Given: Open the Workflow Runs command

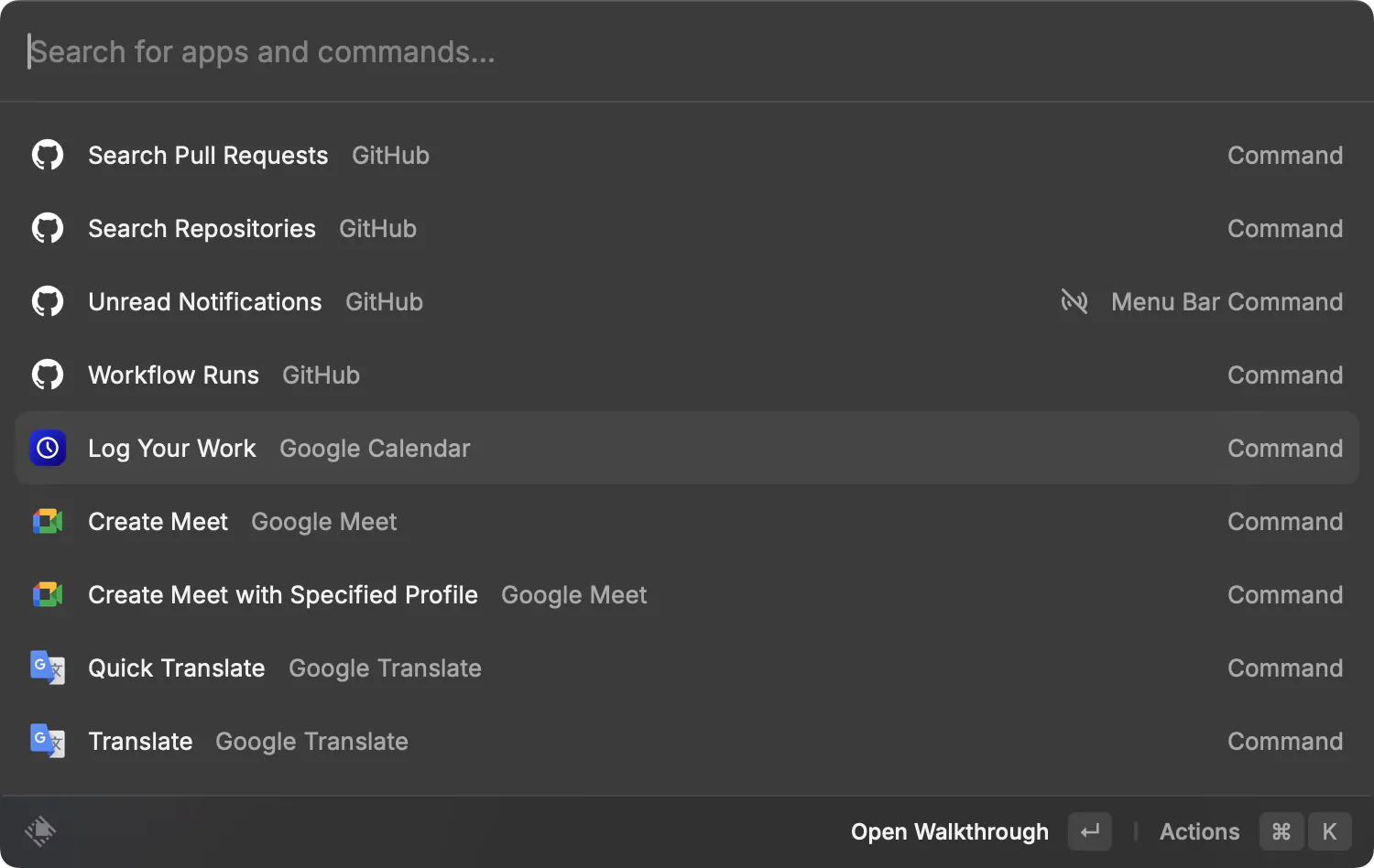Looking at the screenshot, I should coord(687,374).
